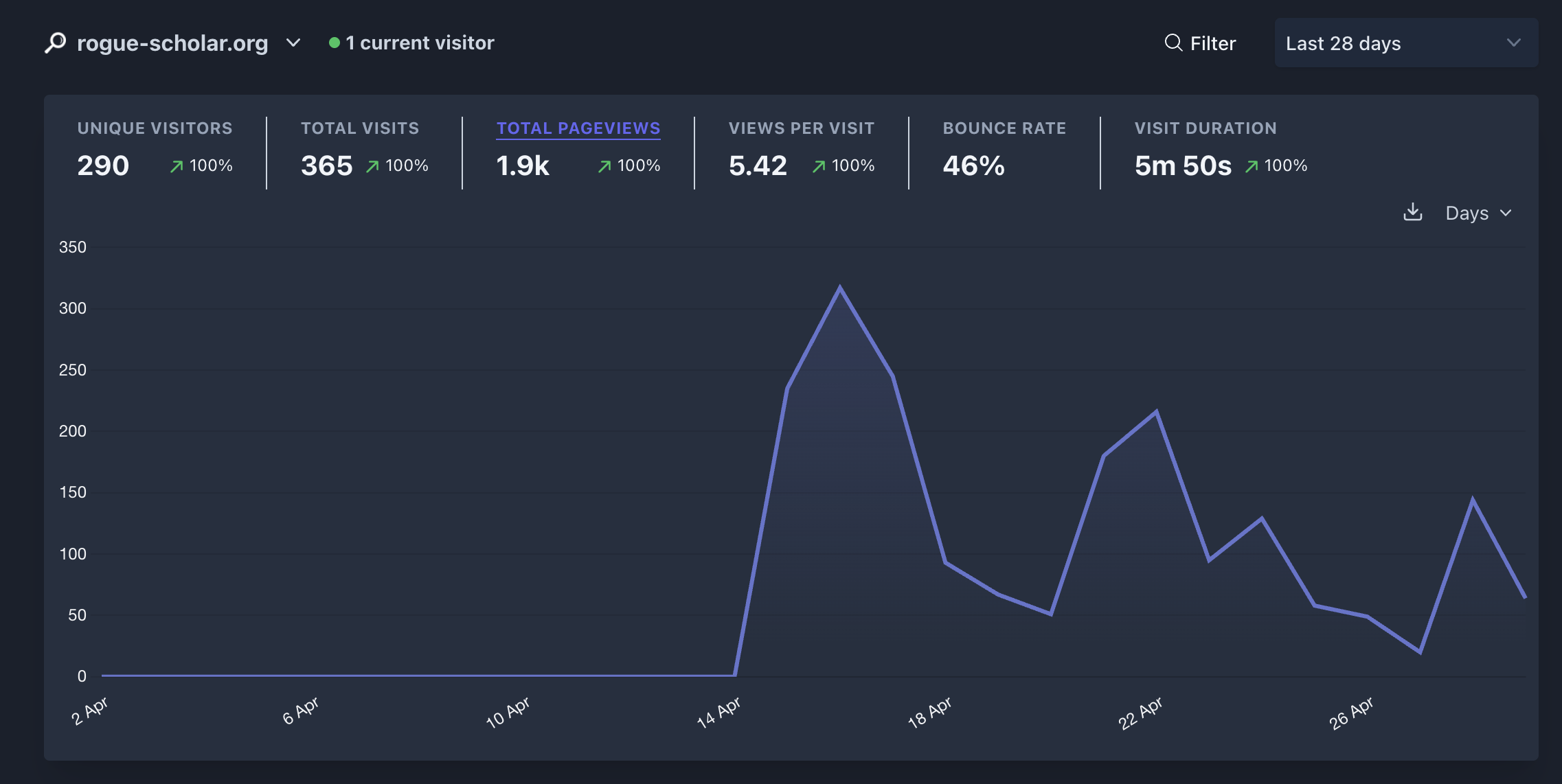Click the highest peak on the pageviews graph
This screenshot has width=1562, height=784.
839,288
